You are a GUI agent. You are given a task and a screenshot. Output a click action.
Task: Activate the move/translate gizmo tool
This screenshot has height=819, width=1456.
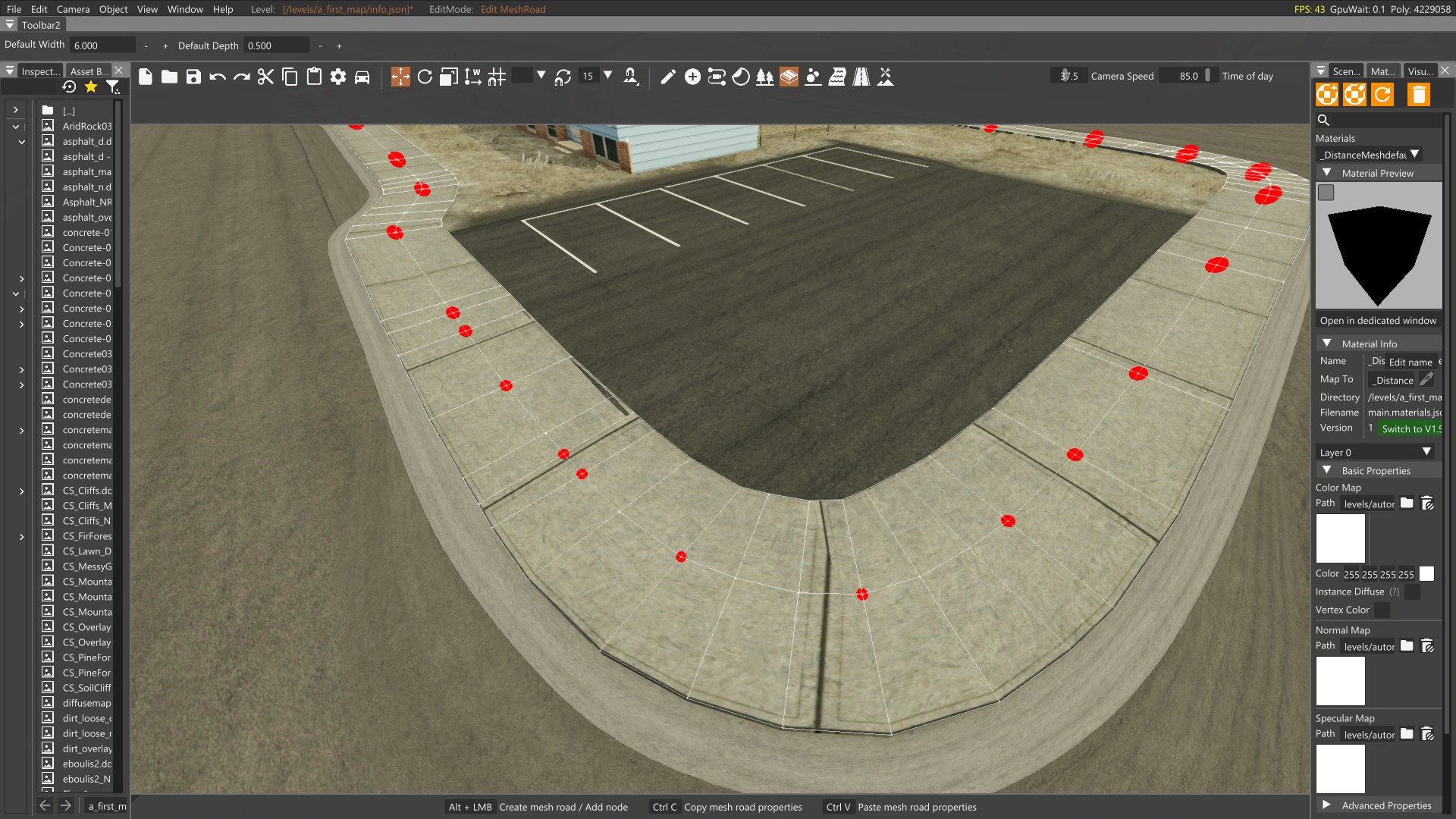pos(400,77)
